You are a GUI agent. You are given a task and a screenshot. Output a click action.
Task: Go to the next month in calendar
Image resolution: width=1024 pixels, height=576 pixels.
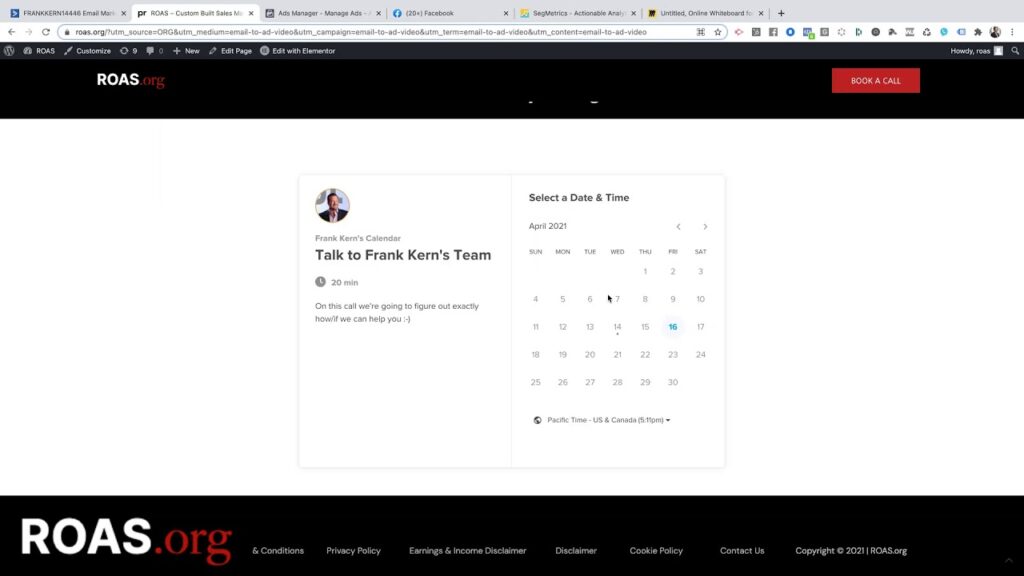click(705, 227)
